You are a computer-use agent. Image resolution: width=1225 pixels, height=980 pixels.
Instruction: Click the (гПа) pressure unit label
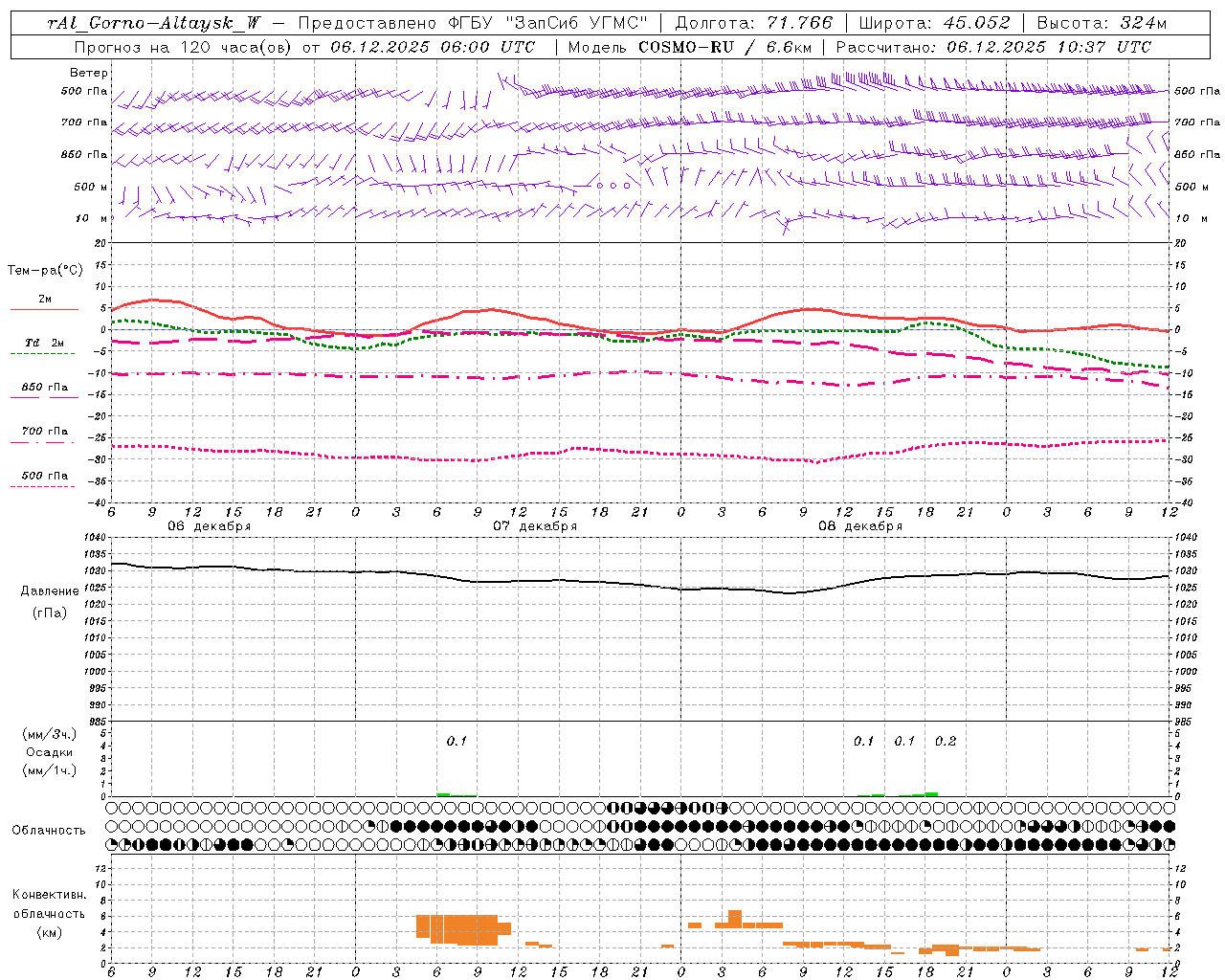pos(49,612)
